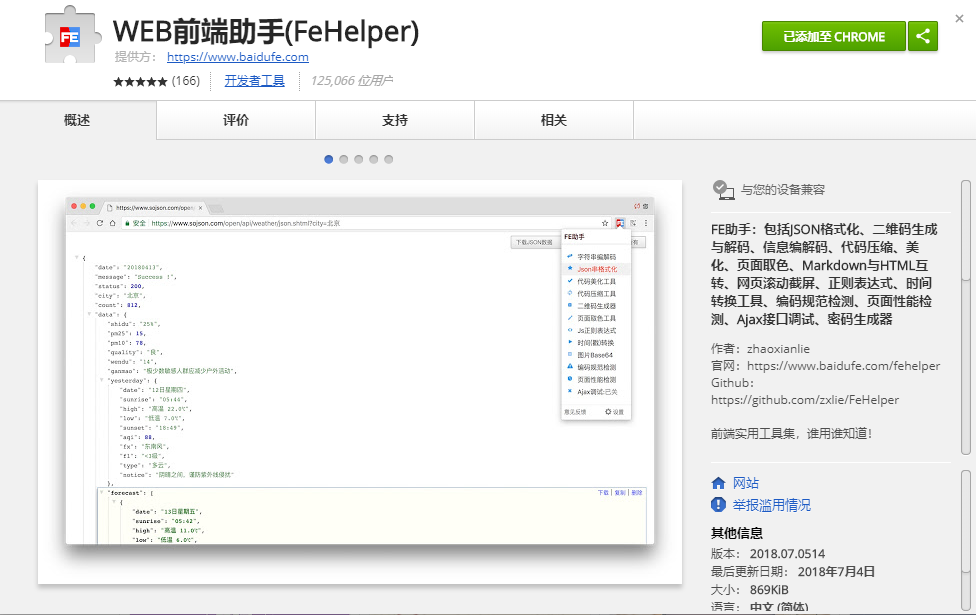Click 字符串编解码 in preview menu

pyautogui.click(x=596, y=256)
